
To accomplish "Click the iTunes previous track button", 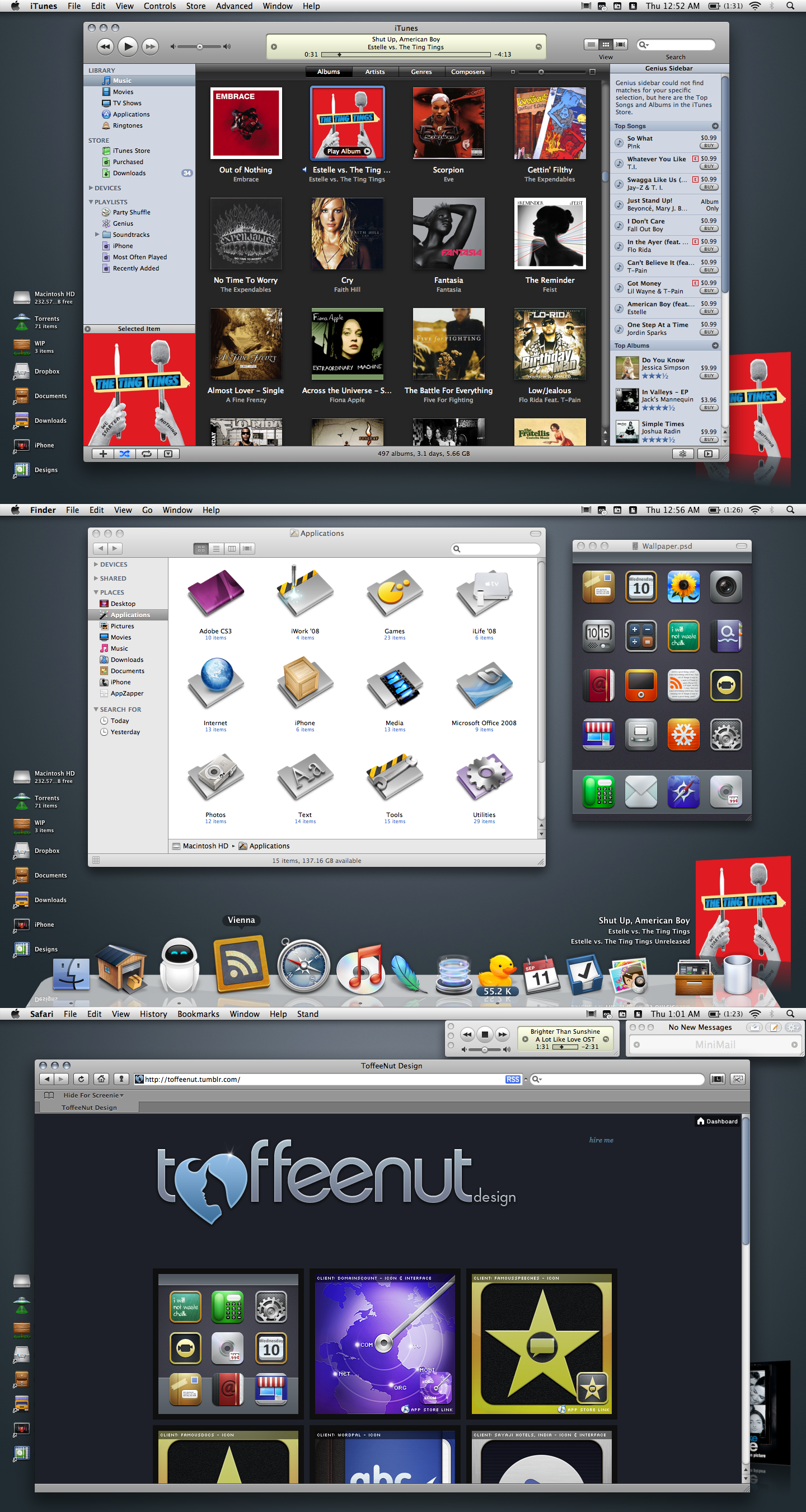I will pos(105,46).
